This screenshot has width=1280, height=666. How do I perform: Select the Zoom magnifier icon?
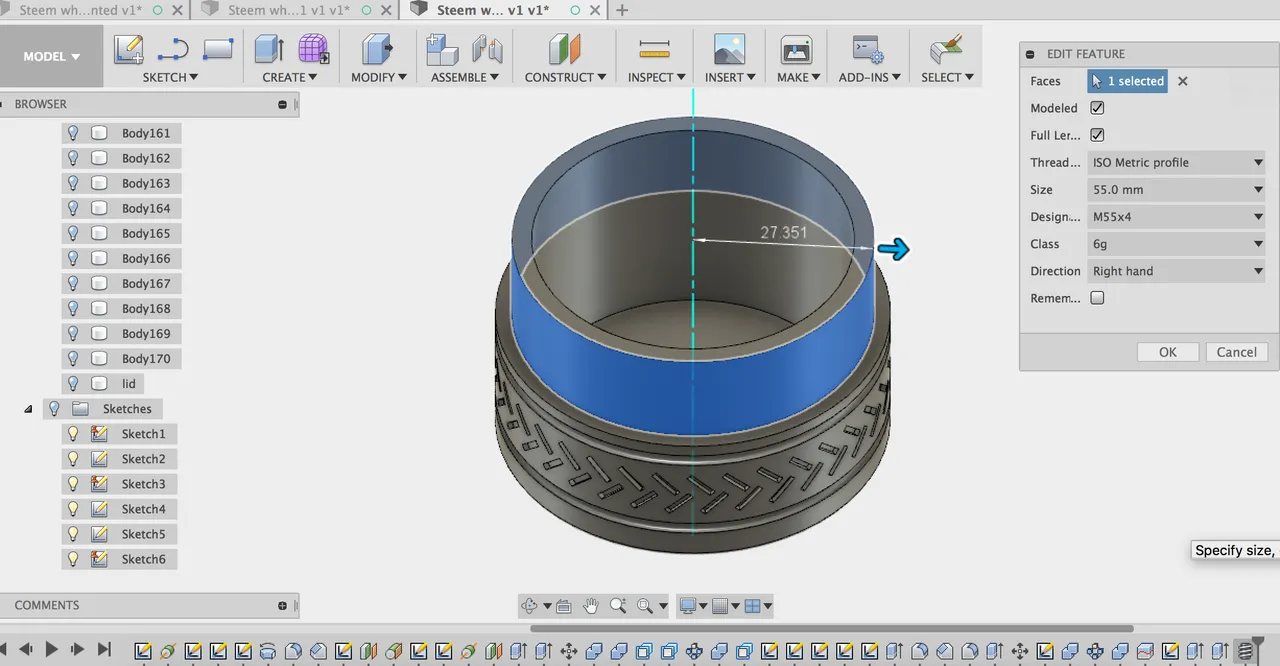pos(618,606)
